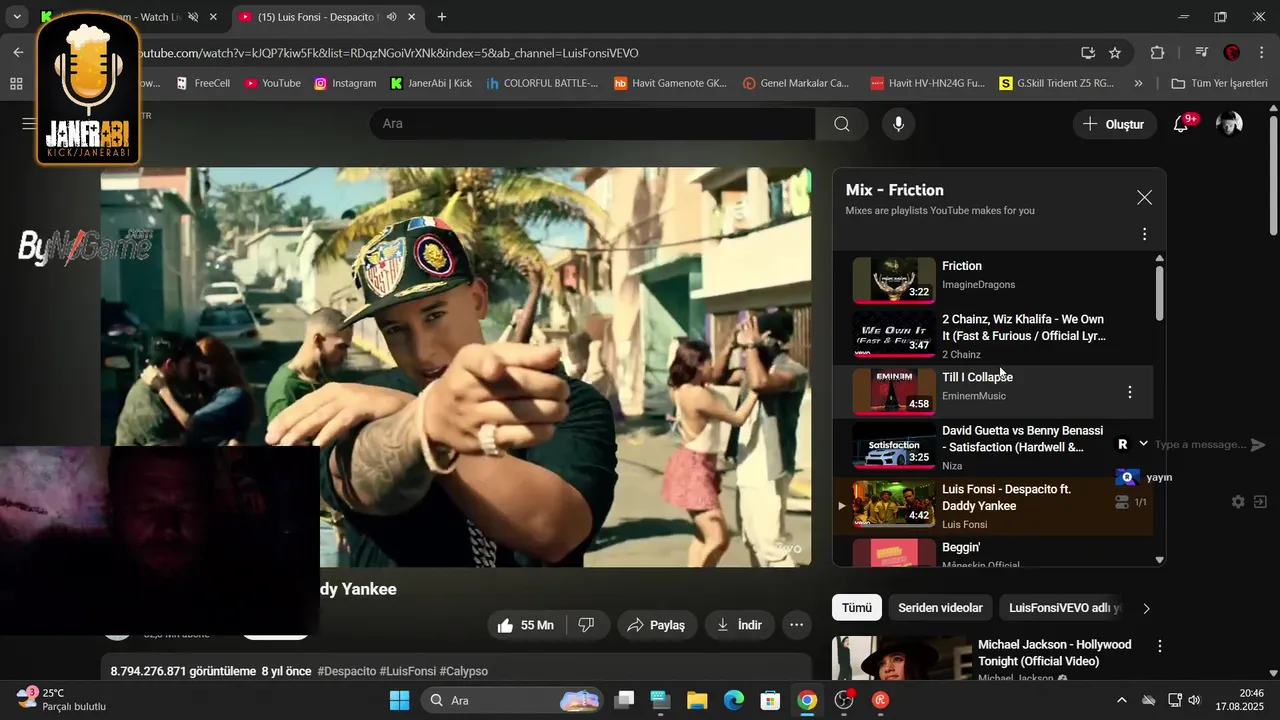
Task: Open Michael Jackson Hollywood Tonight video
Action: pos(1054,653)
